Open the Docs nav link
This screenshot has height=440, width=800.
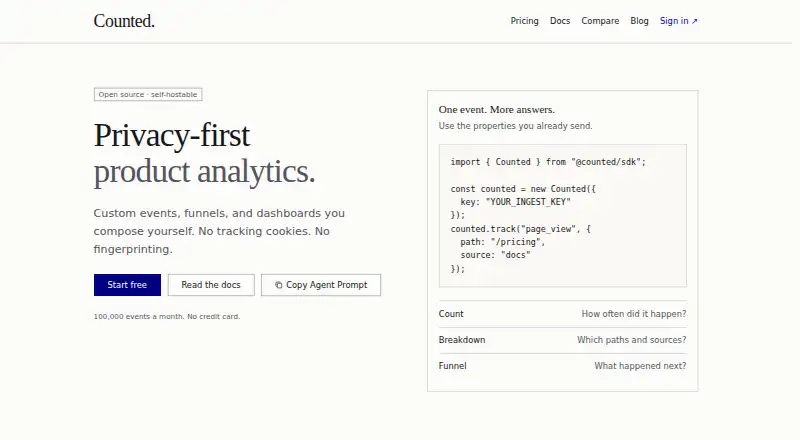pyautogui.click(x=560, y=21)
